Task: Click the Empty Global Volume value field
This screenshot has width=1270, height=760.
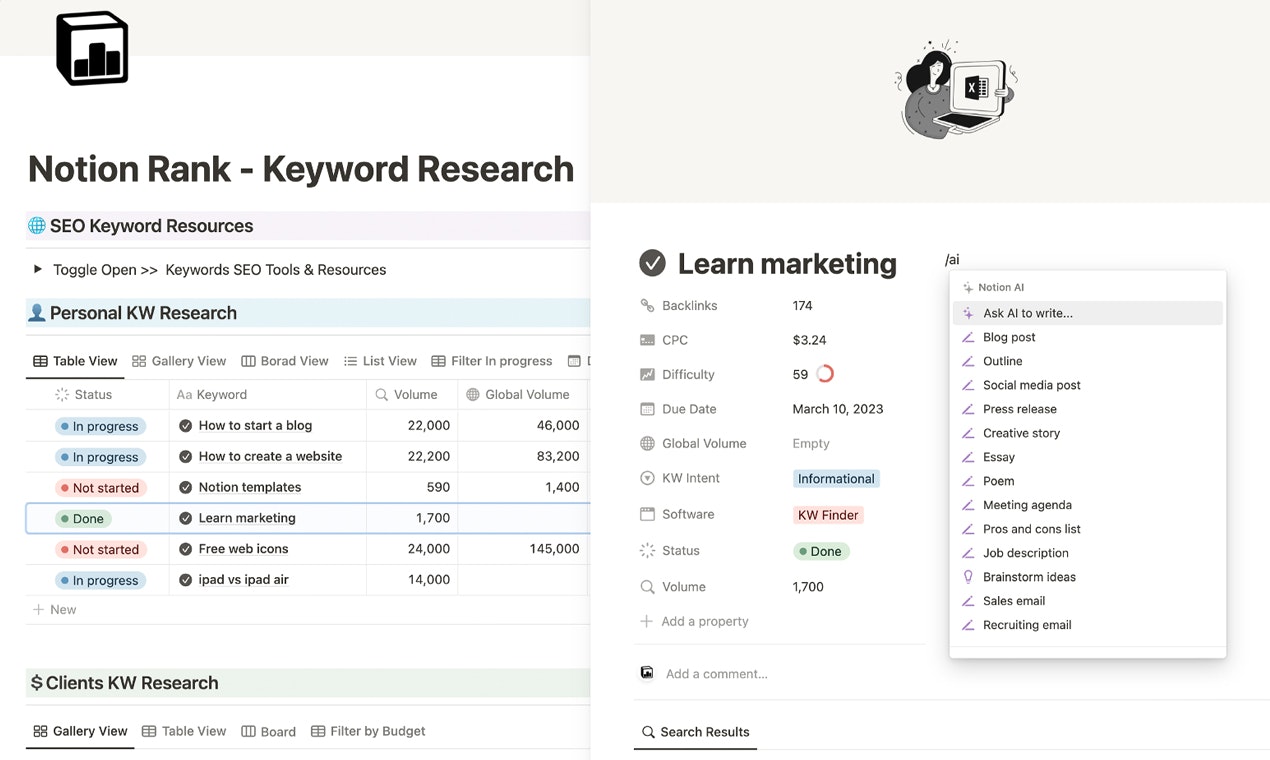Action: pos(811,444)
